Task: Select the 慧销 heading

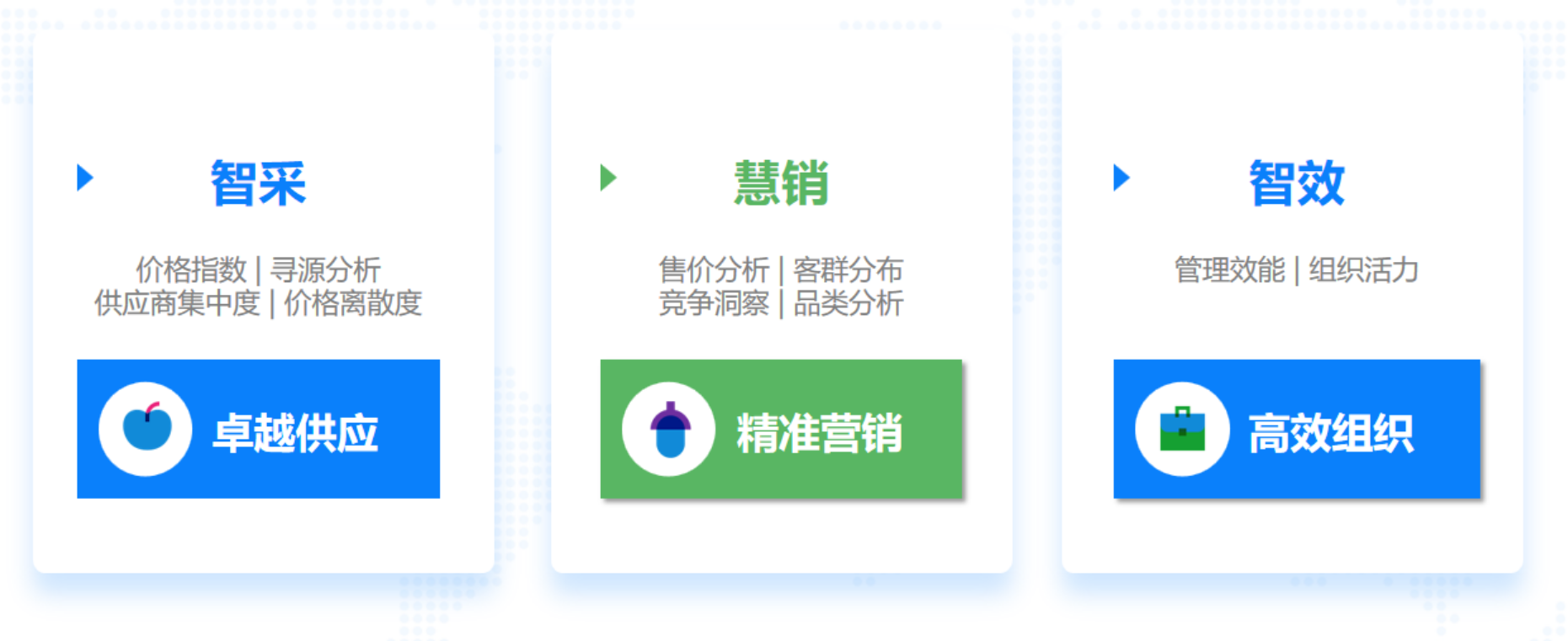Action: pos(781,183)
